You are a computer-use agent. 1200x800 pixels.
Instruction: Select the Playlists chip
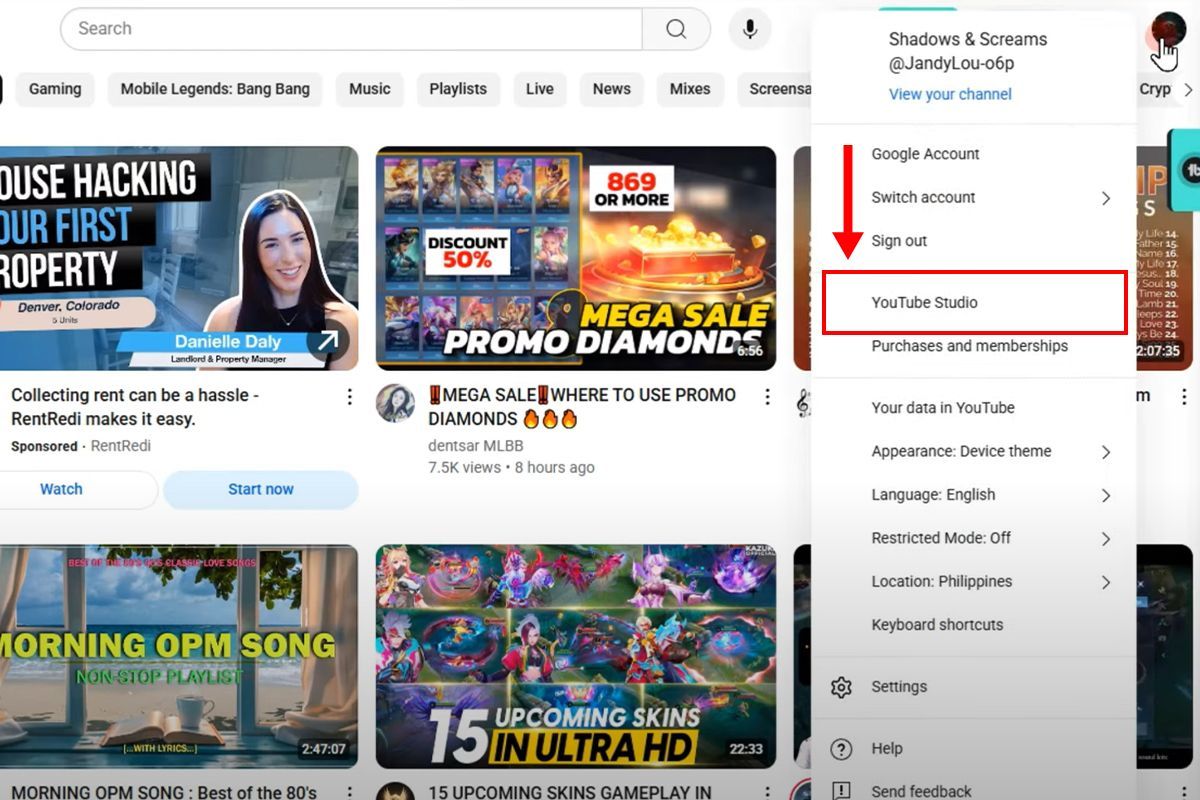point(458,89)
